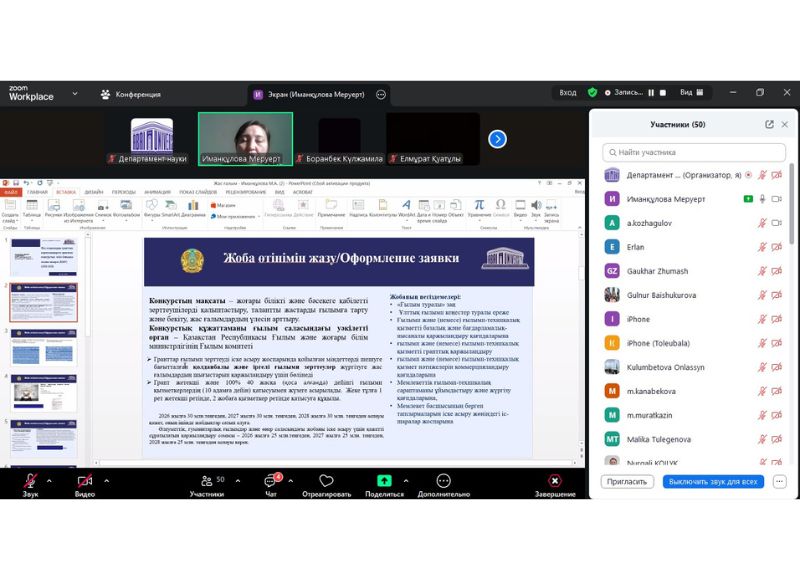Open the Чат panel
Viewport: 800px width, 580px height.
coord(270,482)
